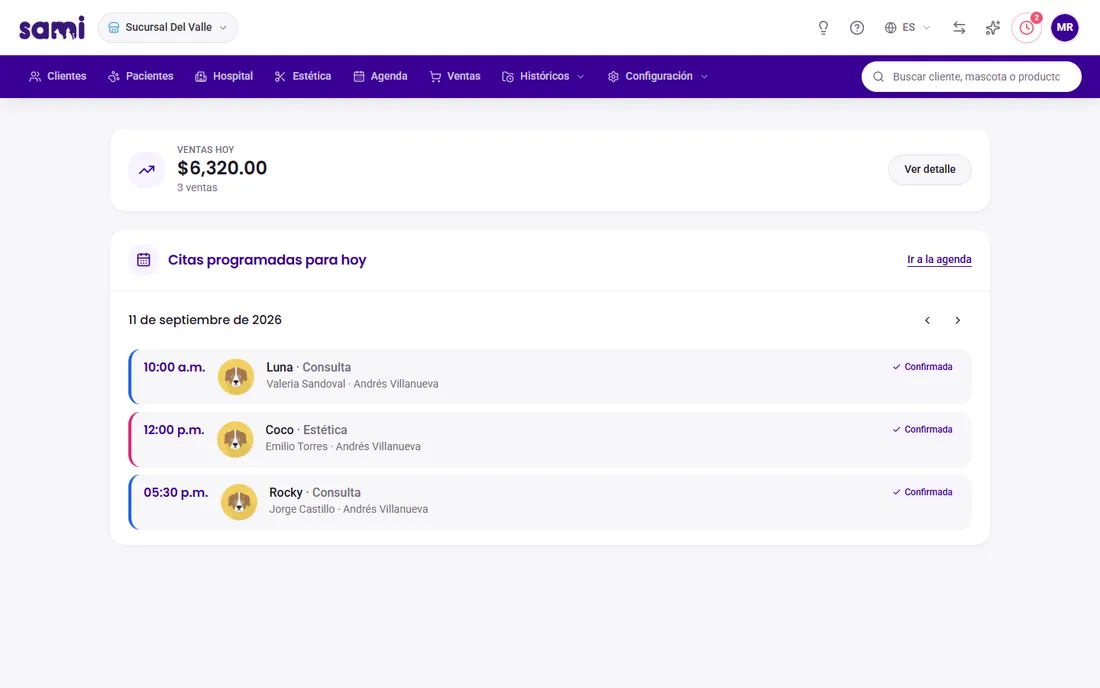Open the Sucursal Del Valle branch selector

(168, 27)
